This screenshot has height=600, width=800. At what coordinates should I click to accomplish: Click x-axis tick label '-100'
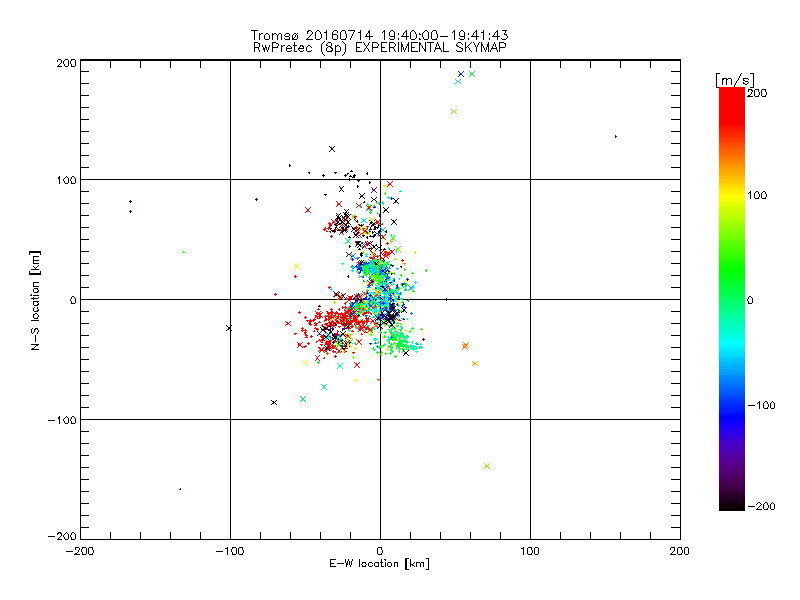(230, 551)
